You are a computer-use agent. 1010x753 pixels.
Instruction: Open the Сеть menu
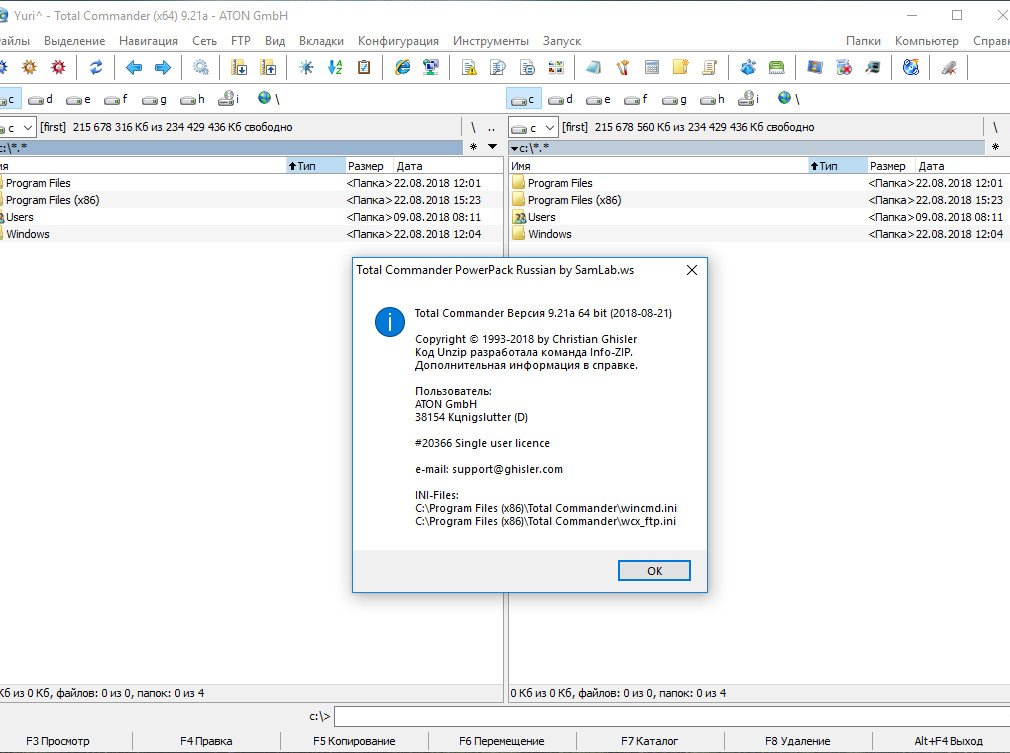[204, 41]
